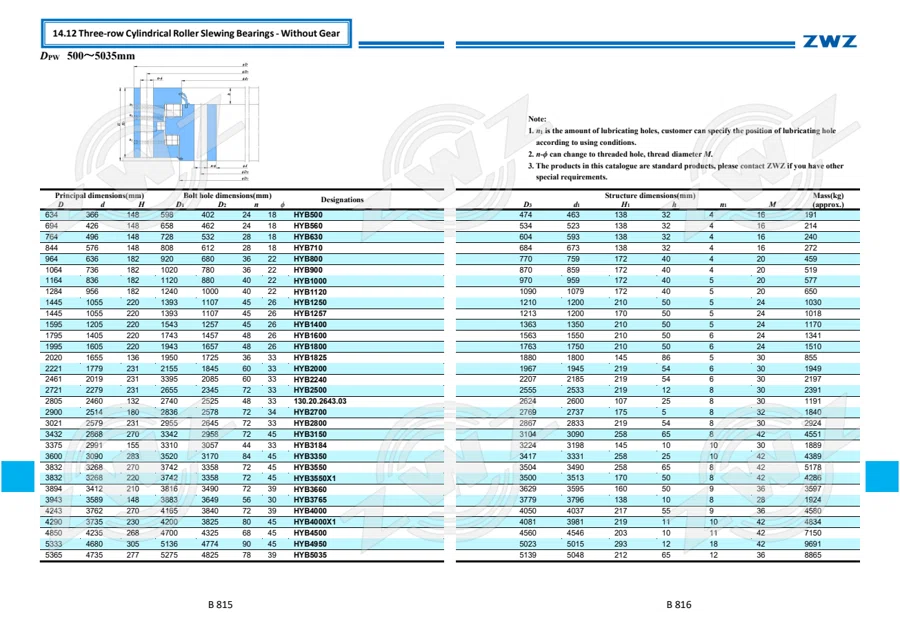Click page number B 815
The height and width of the screenshot is (637, 900).
pyautogui.click(x=220, y=604)
